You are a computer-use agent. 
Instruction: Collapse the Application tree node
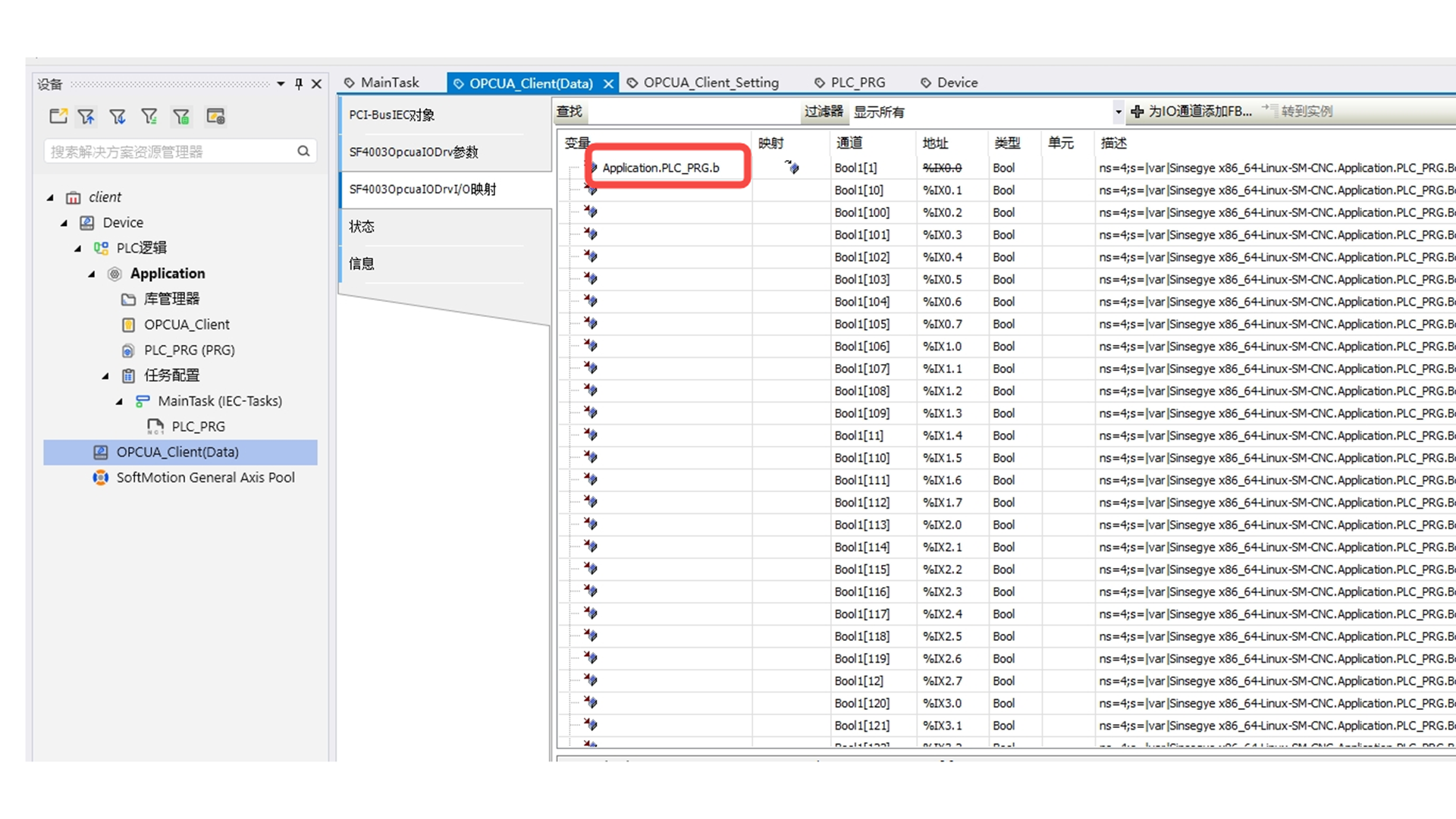92,274
